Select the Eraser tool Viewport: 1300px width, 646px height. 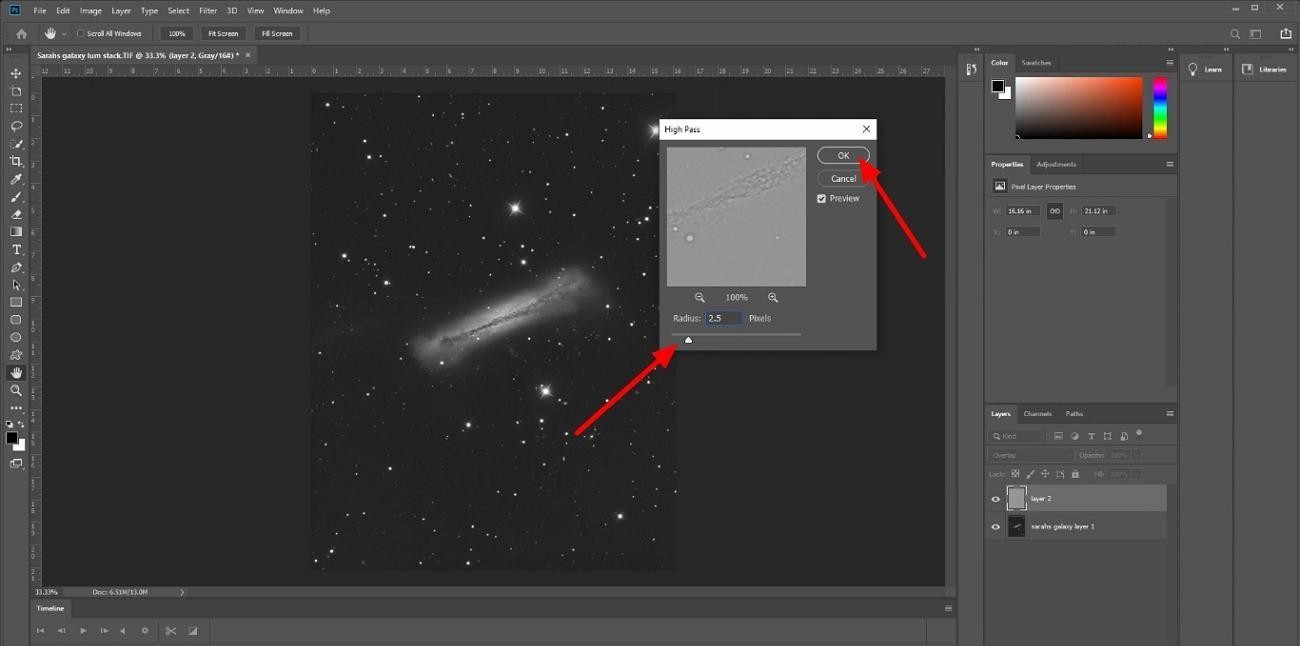[16, 214]
